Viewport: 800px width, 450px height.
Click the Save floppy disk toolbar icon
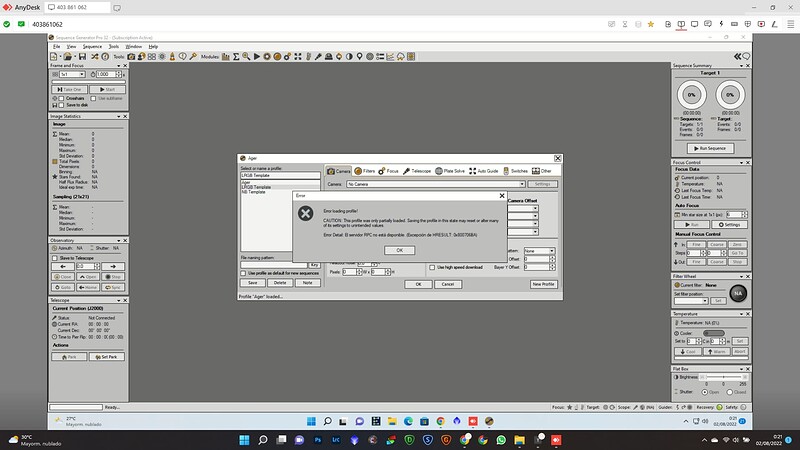pos(82,57)
